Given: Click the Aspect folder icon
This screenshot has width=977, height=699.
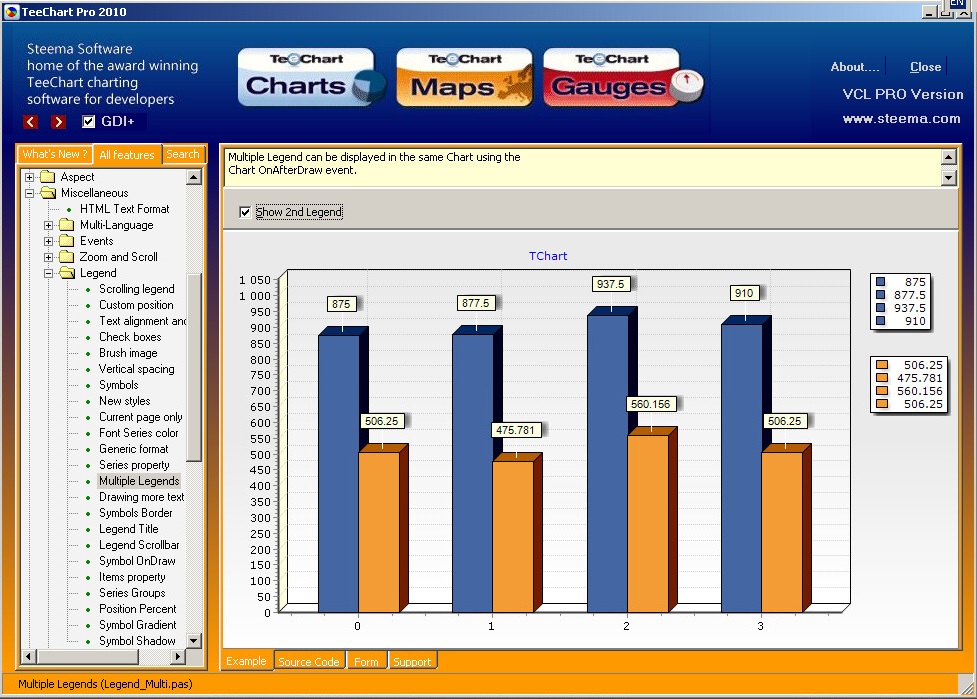Looking at the screenshot, I should (48, 177).
